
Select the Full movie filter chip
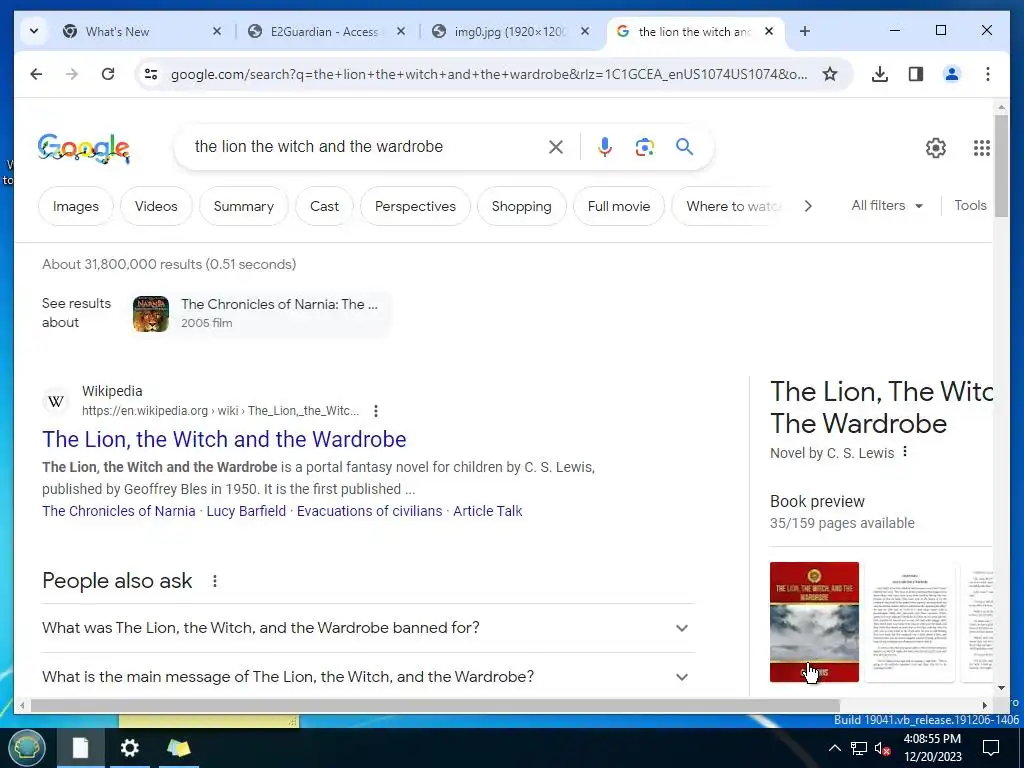point(619,206)
